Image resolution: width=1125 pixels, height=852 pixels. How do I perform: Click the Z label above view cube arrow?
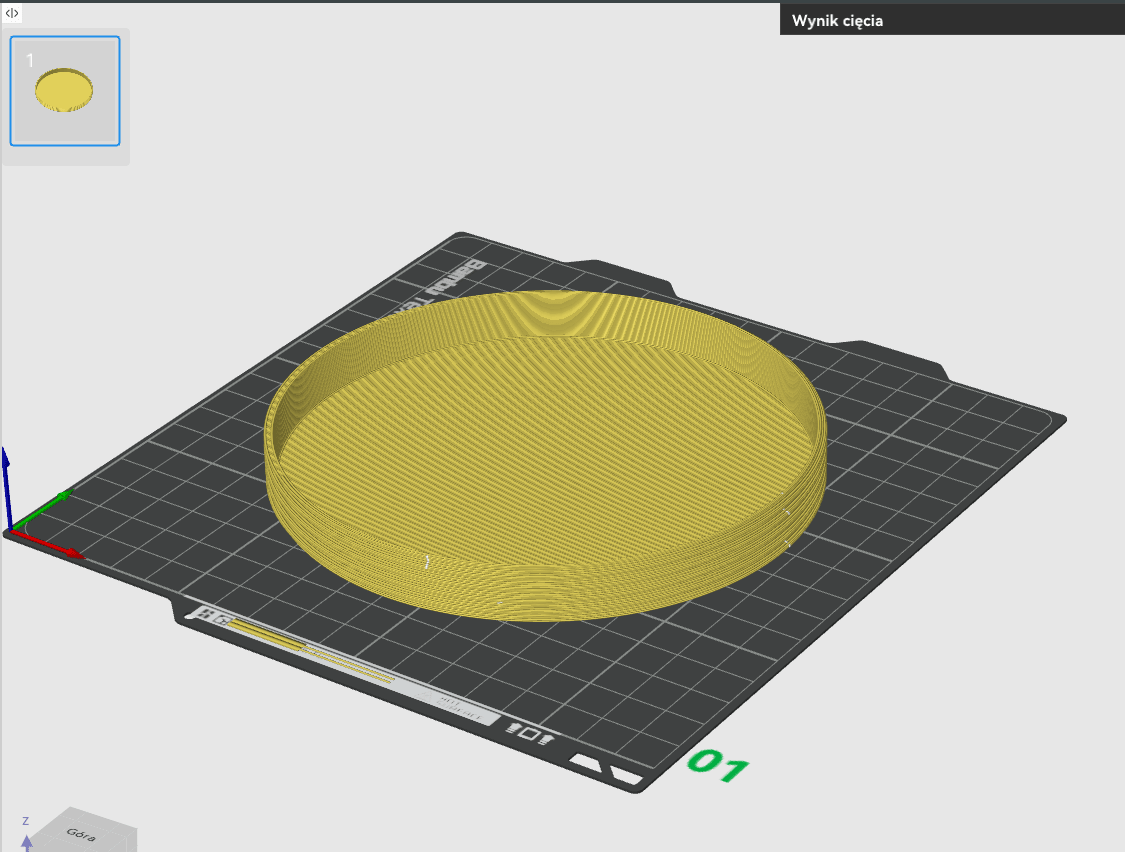click(25, 820)
